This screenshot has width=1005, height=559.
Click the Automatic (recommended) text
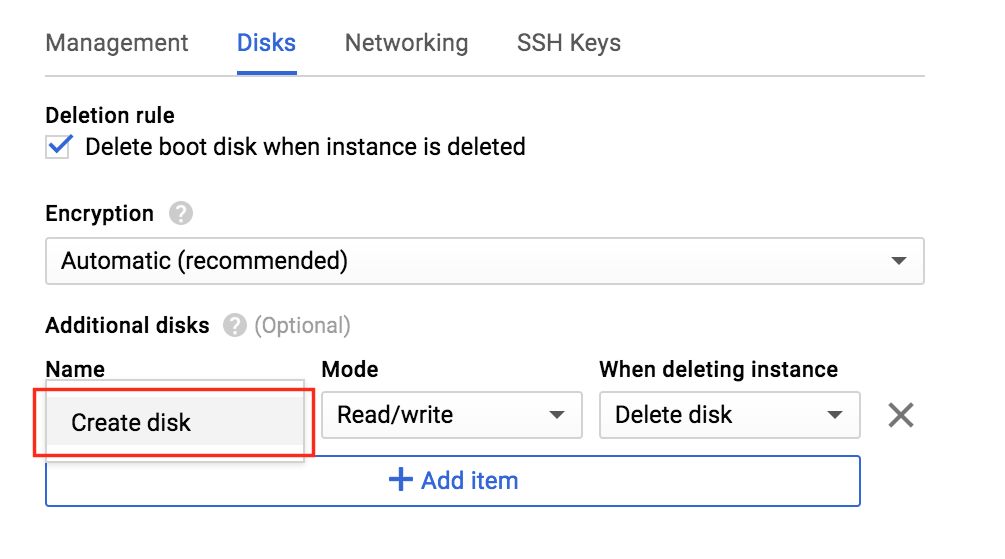(x=204, y=261)
